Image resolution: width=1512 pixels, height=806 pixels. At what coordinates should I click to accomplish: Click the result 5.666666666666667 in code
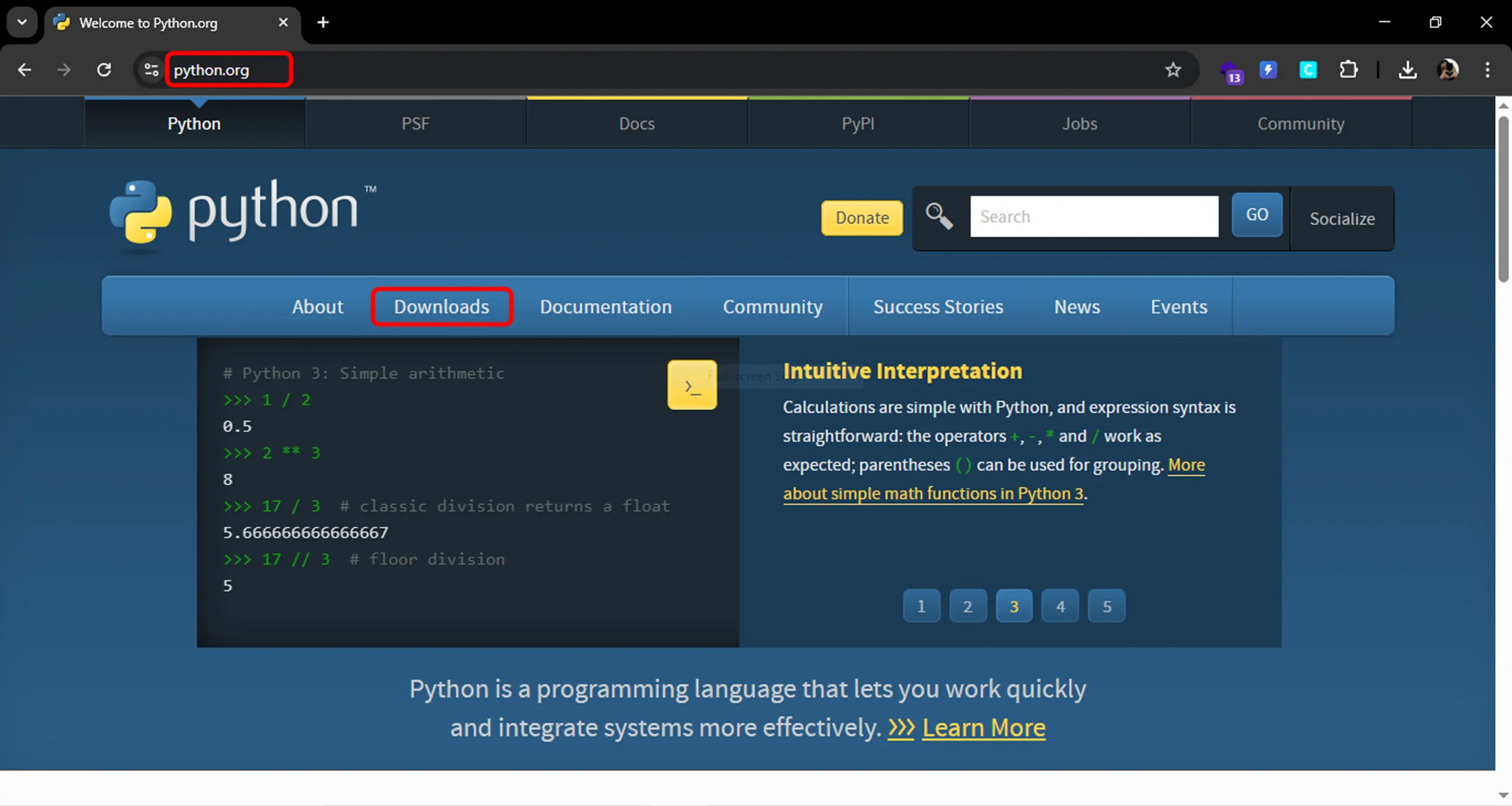[x=305, y=532]
